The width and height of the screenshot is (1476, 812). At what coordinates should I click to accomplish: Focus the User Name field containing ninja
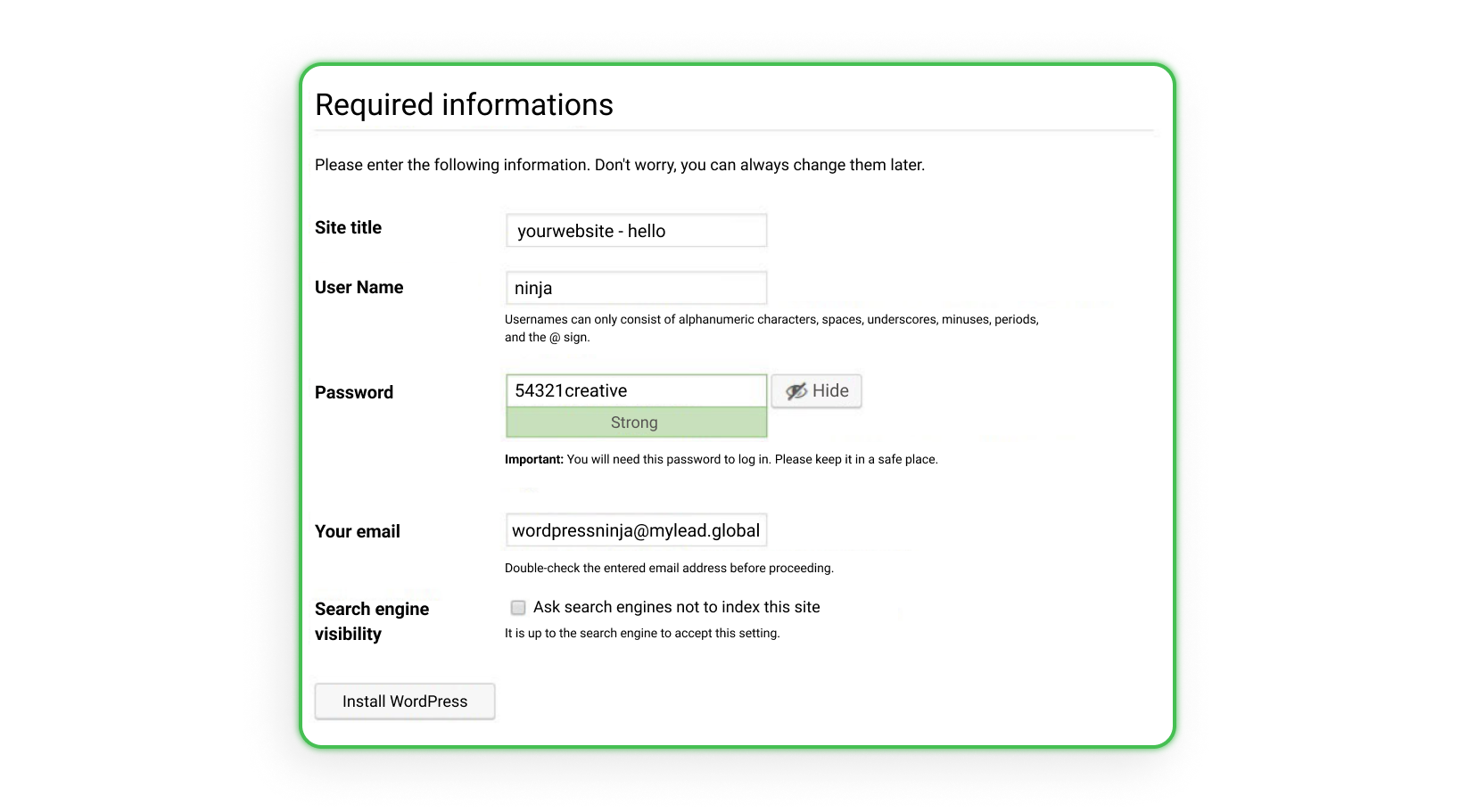coord(636,288)
